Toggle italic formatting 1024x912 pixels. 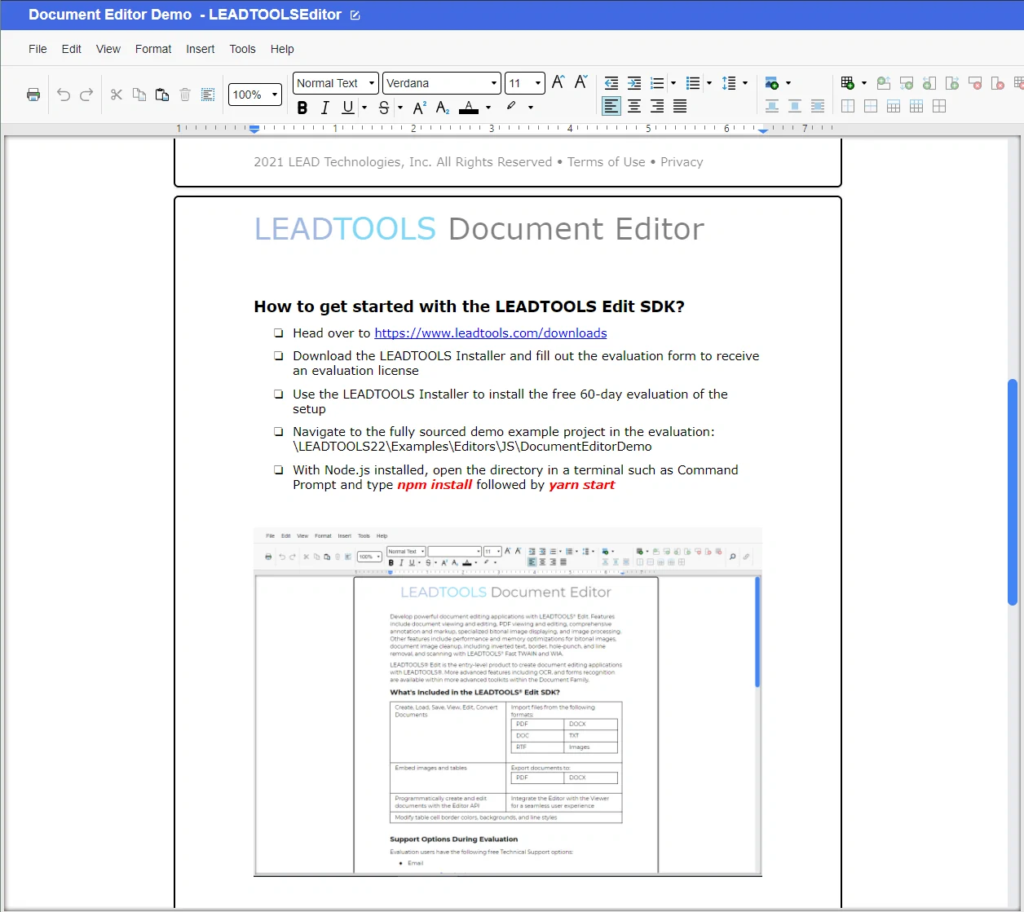coord(325,106)
